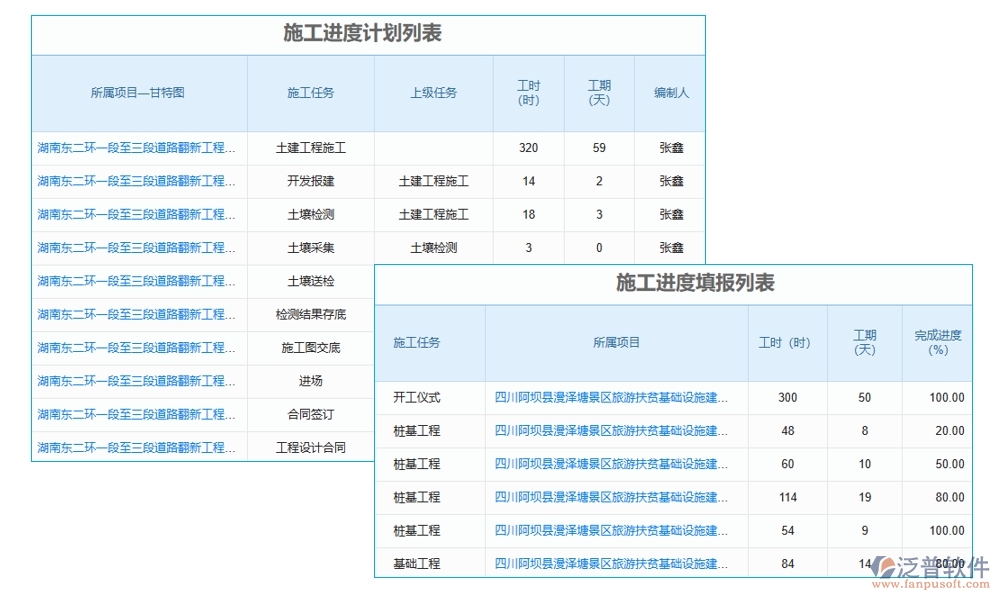The image size is (1000, 600).
Task: Select the 基础工程 task cell
Action: 417,563
